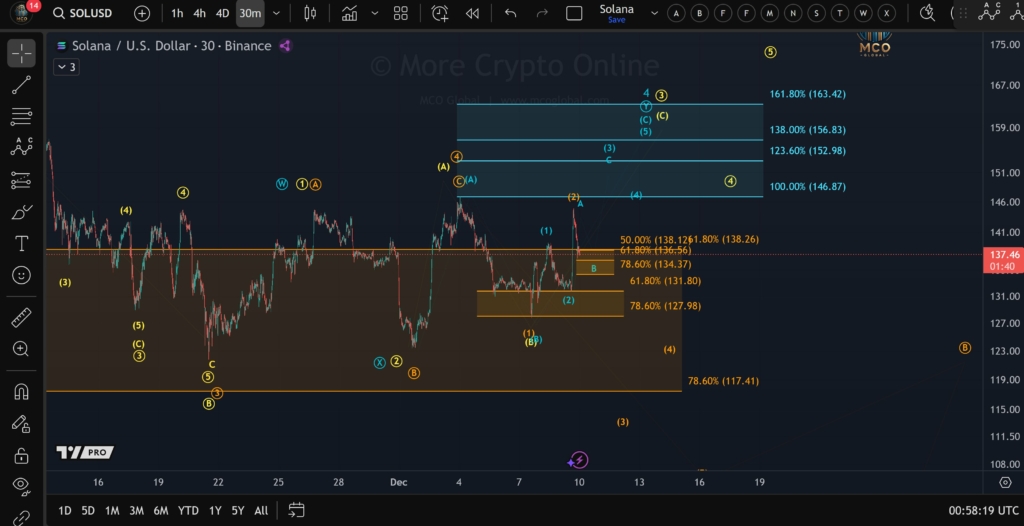
Task: Expand the time interval dropdown arrow
Action: point(276,13)
